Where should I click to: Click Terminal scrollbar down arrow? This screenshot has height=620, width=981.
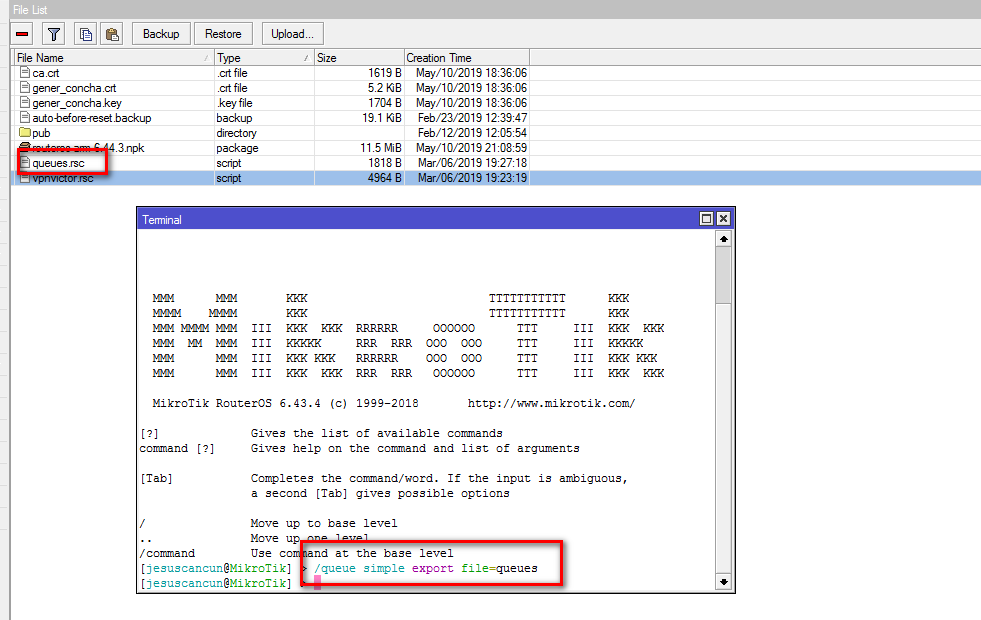click(x=723, y=582)
